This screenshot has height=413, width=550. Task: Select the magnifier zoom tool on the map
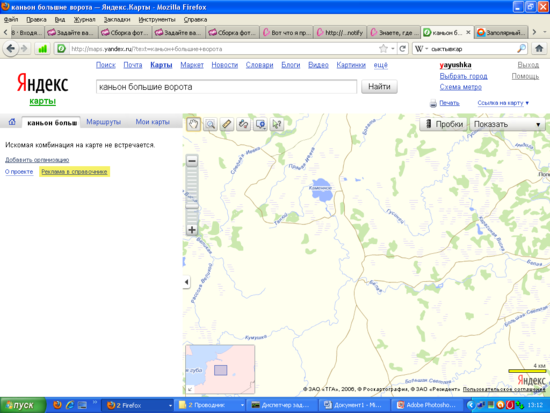(210, 124)
